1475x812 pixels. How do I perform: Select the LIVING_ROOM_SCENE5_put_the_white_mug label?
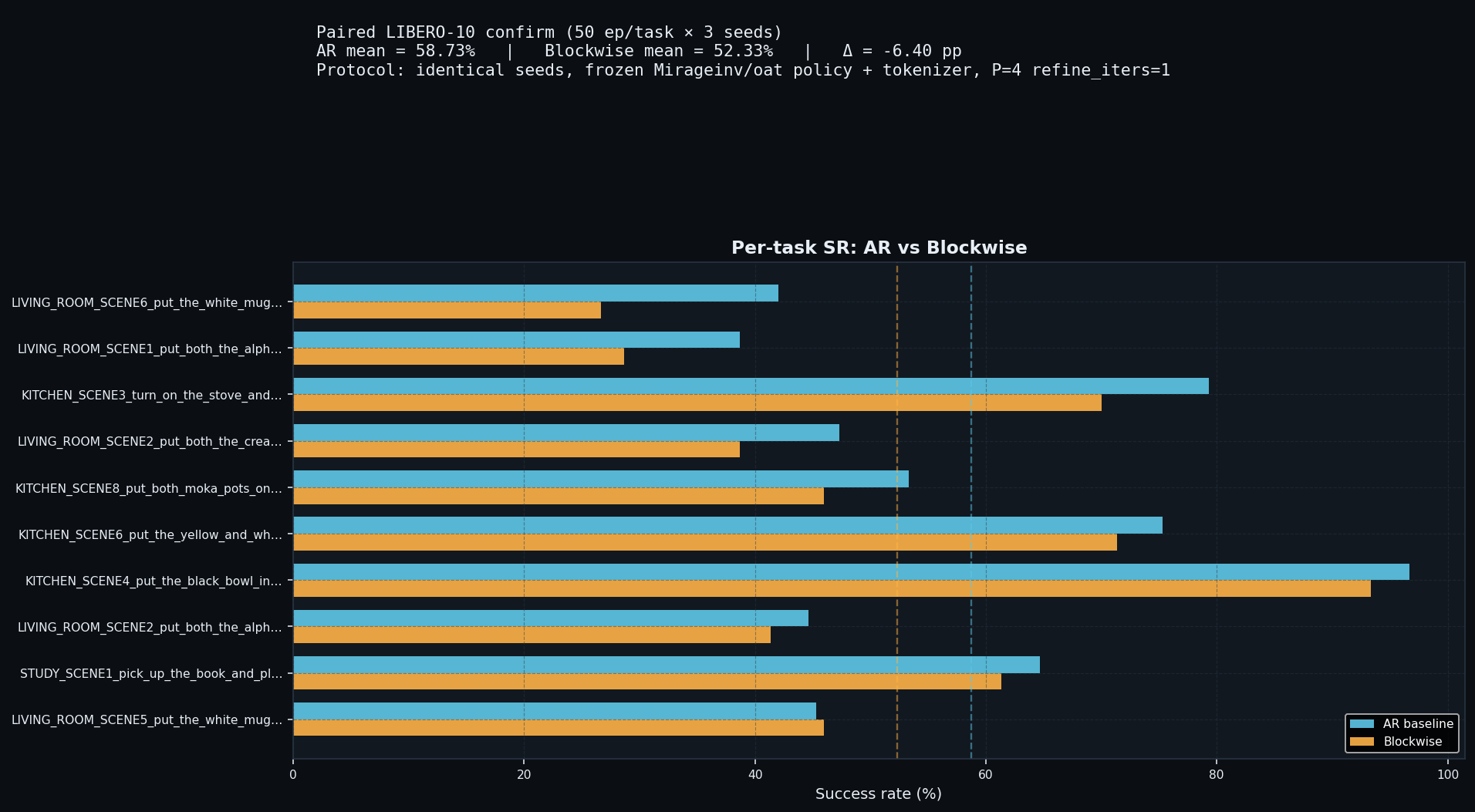tap(147, 720)
